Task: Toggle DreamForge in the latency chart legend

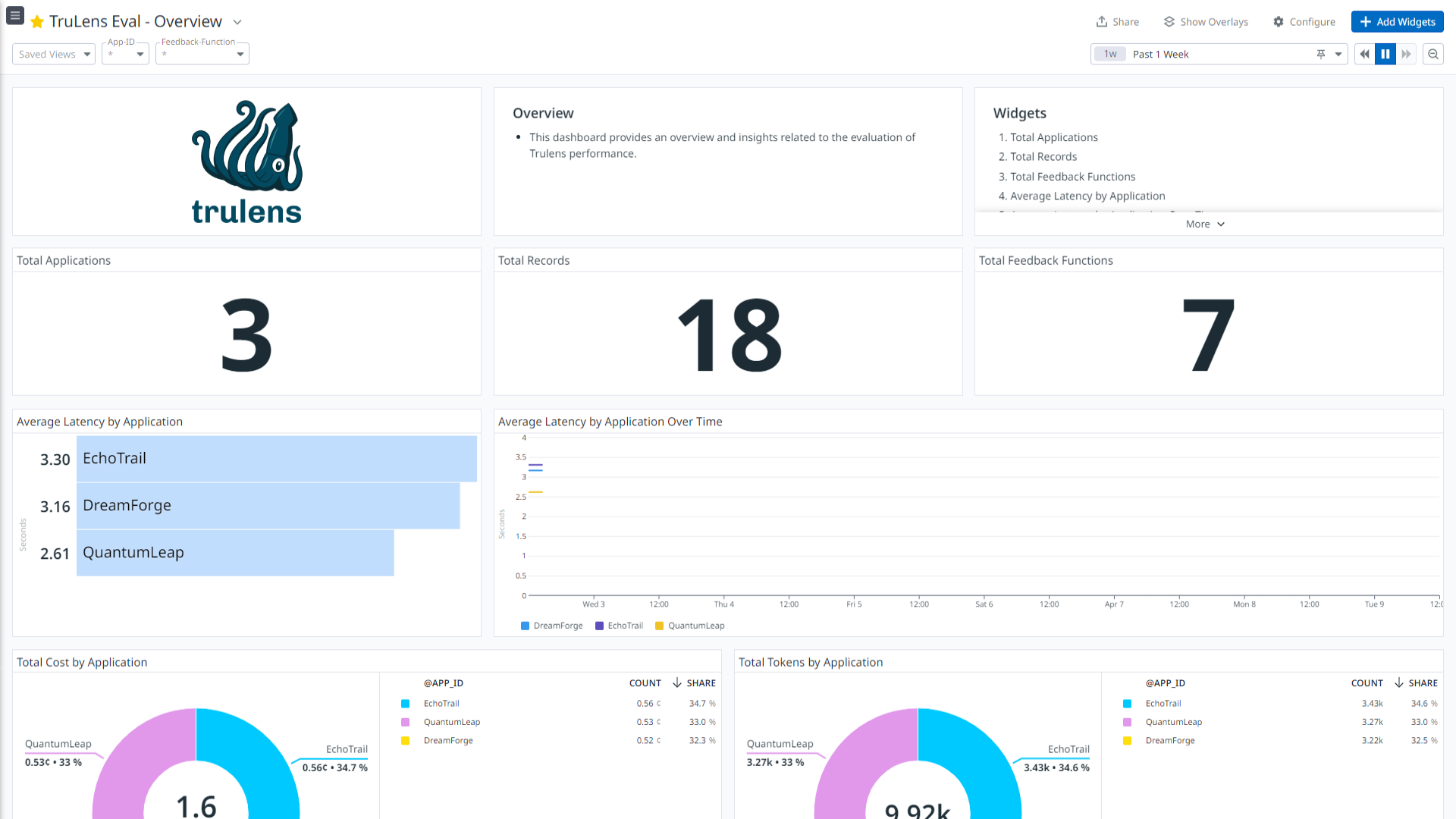Action: point(552,626)
